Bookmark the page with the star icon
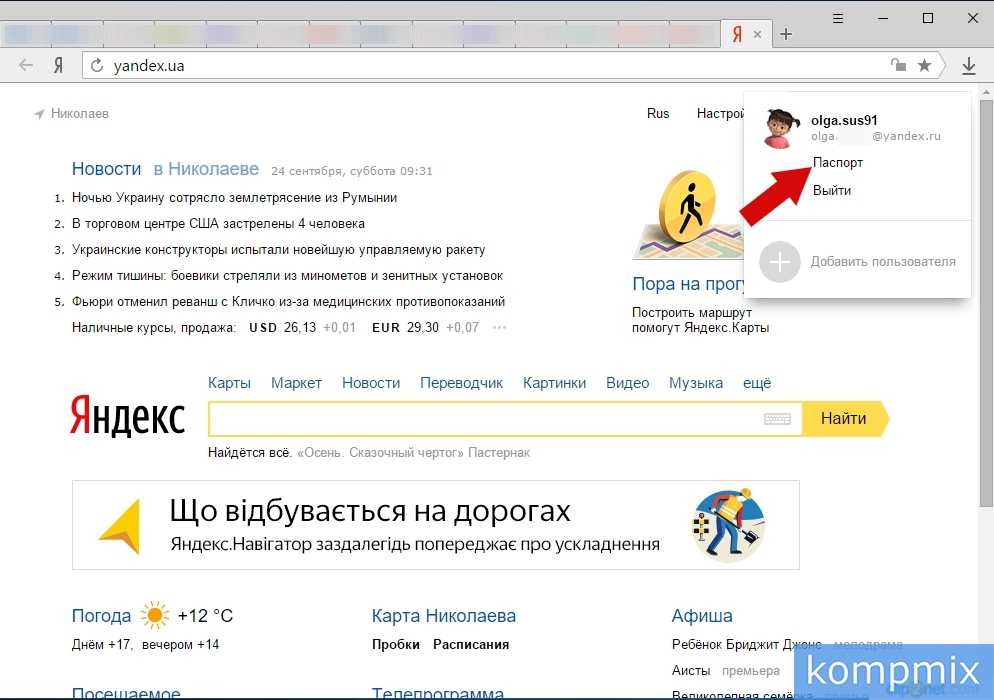The image size is (994, 700). point(925,66)
